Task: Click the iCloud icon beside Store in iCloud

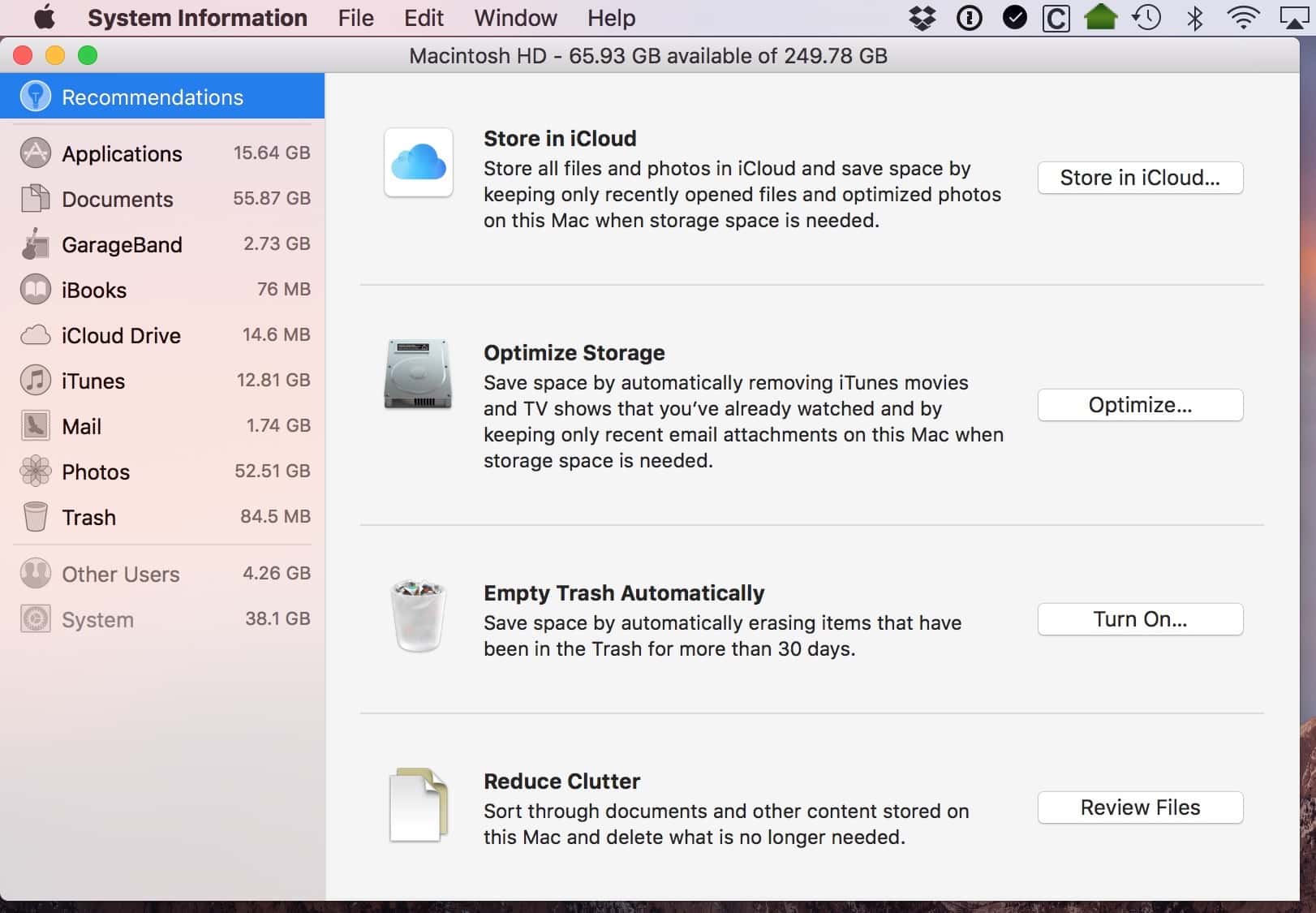Action: pyautogui.click(x=419, y=161)
